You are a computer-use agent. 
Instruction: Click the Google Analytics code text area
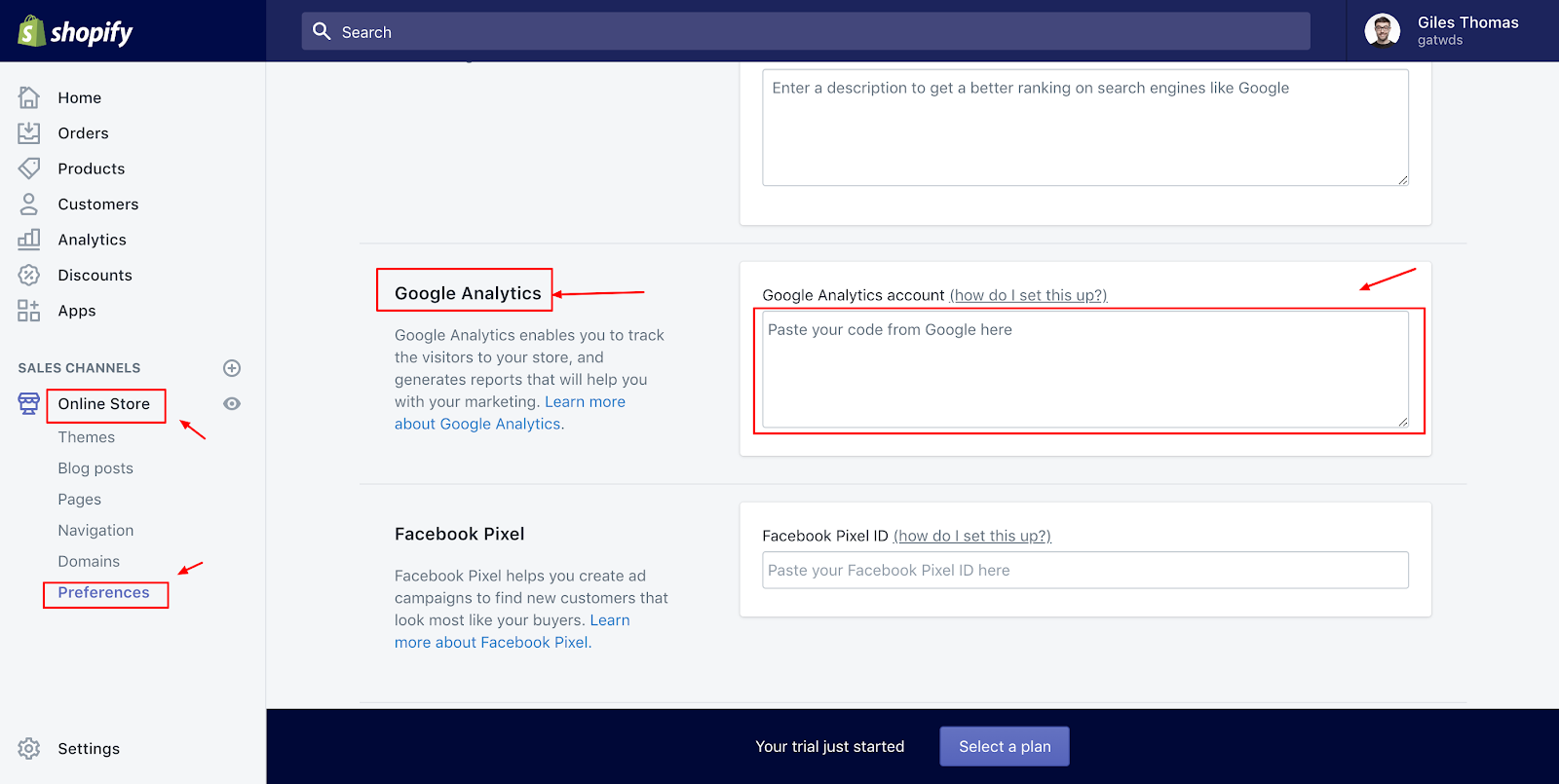click(x=1085, y=369)
